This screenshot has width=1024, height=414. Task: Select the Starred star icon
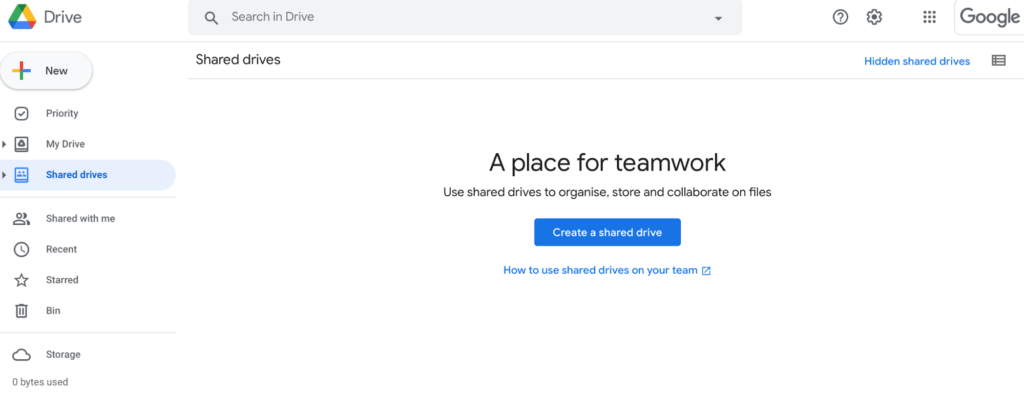coord(22,280)
